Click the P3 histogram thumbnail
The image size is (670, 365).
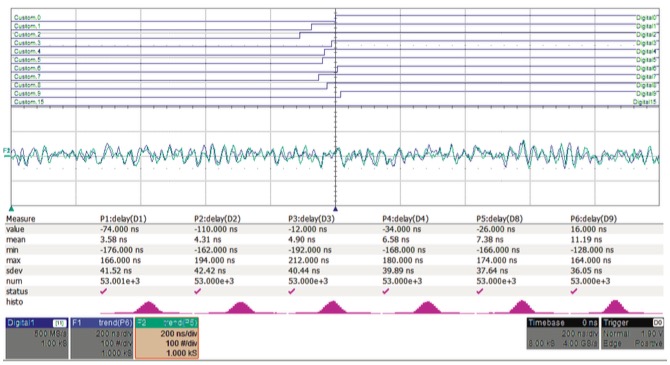click(333, 307)
